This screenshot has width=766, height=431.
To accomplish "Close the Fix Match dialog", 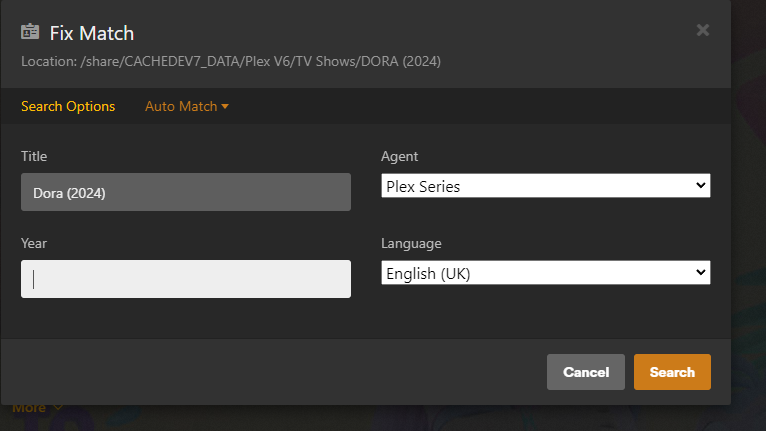I will tap(702, 30).
